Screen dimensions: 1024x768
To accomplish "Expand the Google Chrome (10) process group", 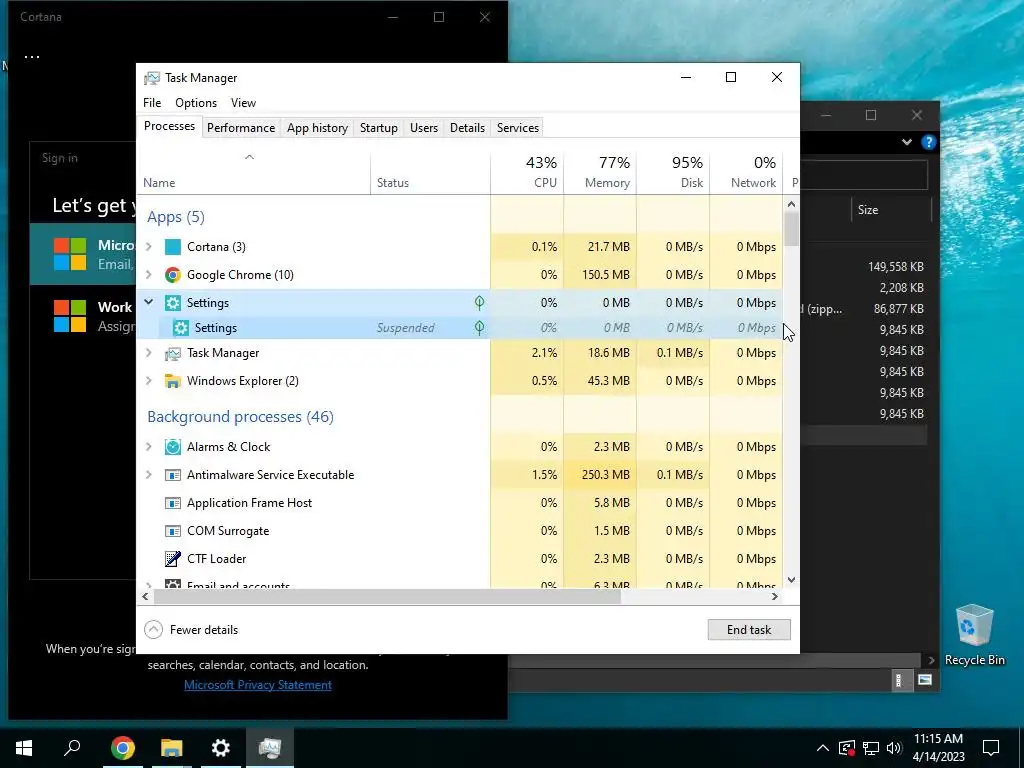I will (x=149, y=275).
